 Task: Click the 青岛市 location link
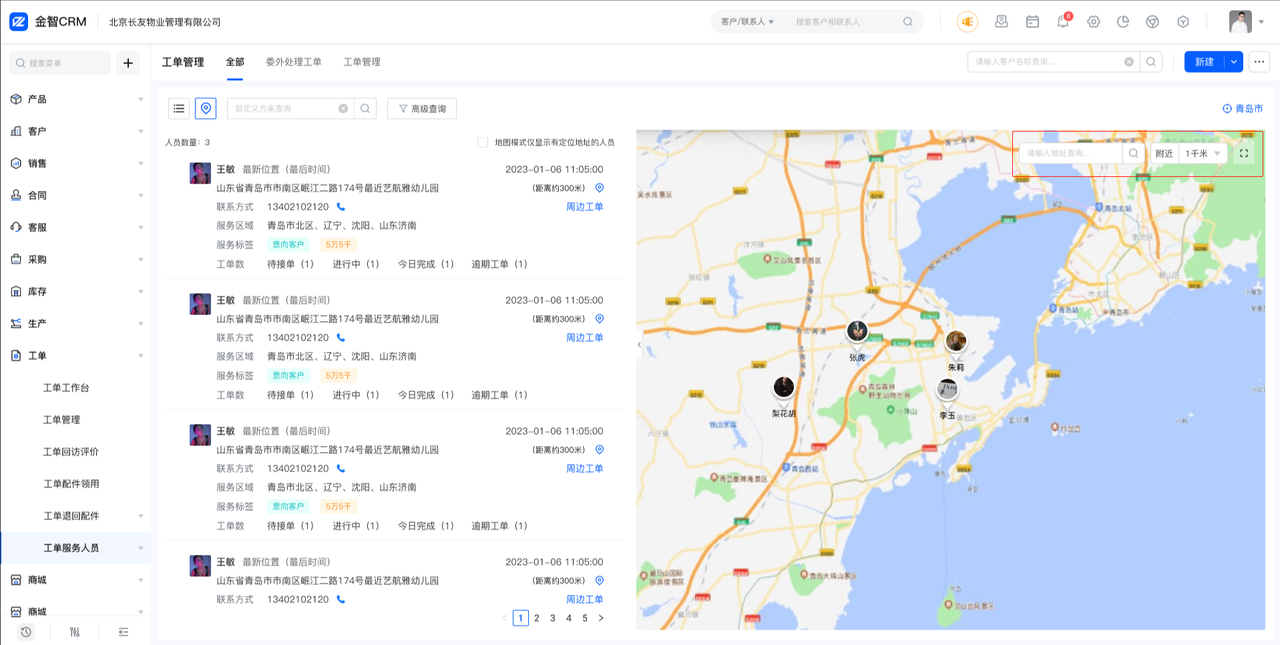click(1243, 108)
